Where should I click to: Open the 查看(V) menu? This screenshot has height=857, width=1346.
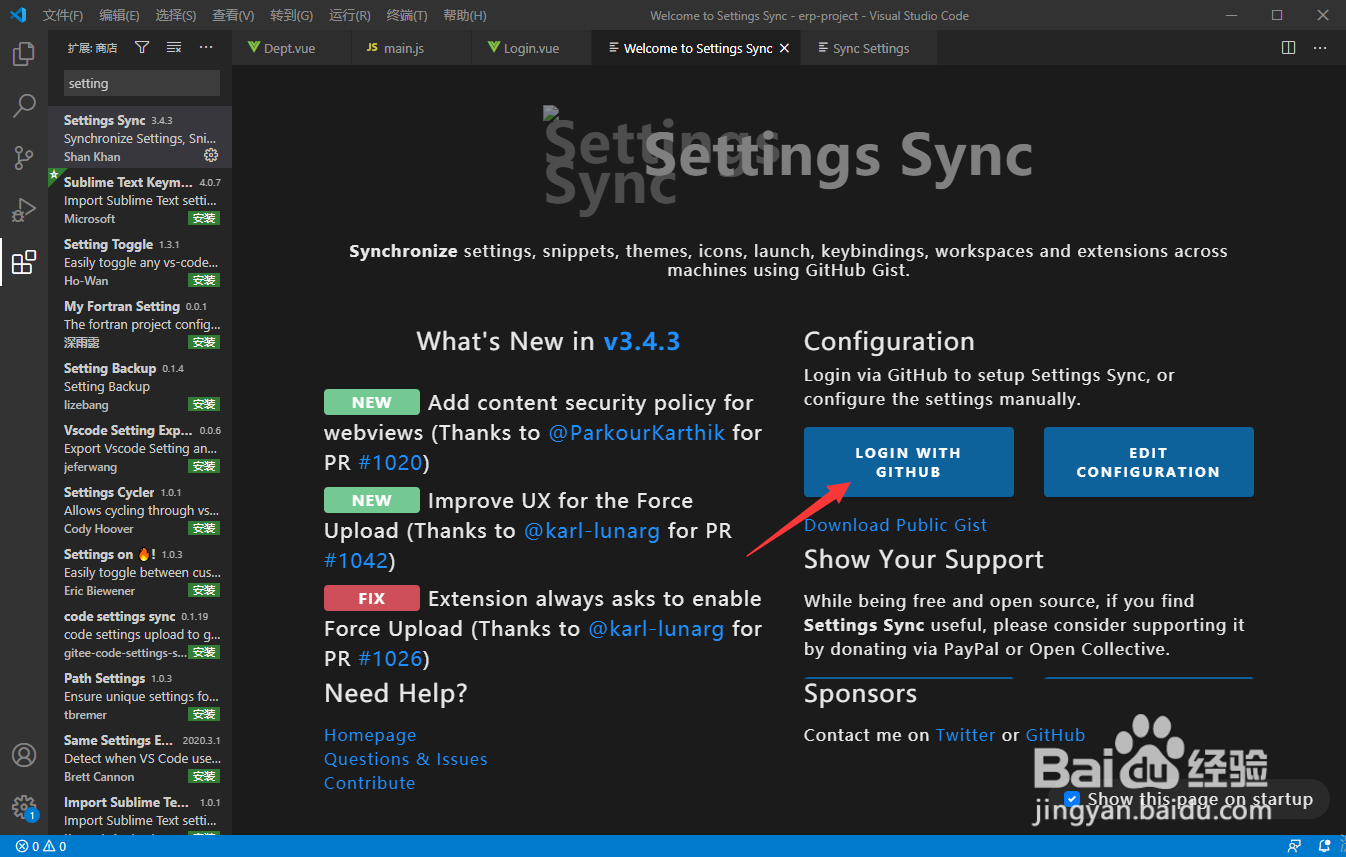tap(233, 15)
